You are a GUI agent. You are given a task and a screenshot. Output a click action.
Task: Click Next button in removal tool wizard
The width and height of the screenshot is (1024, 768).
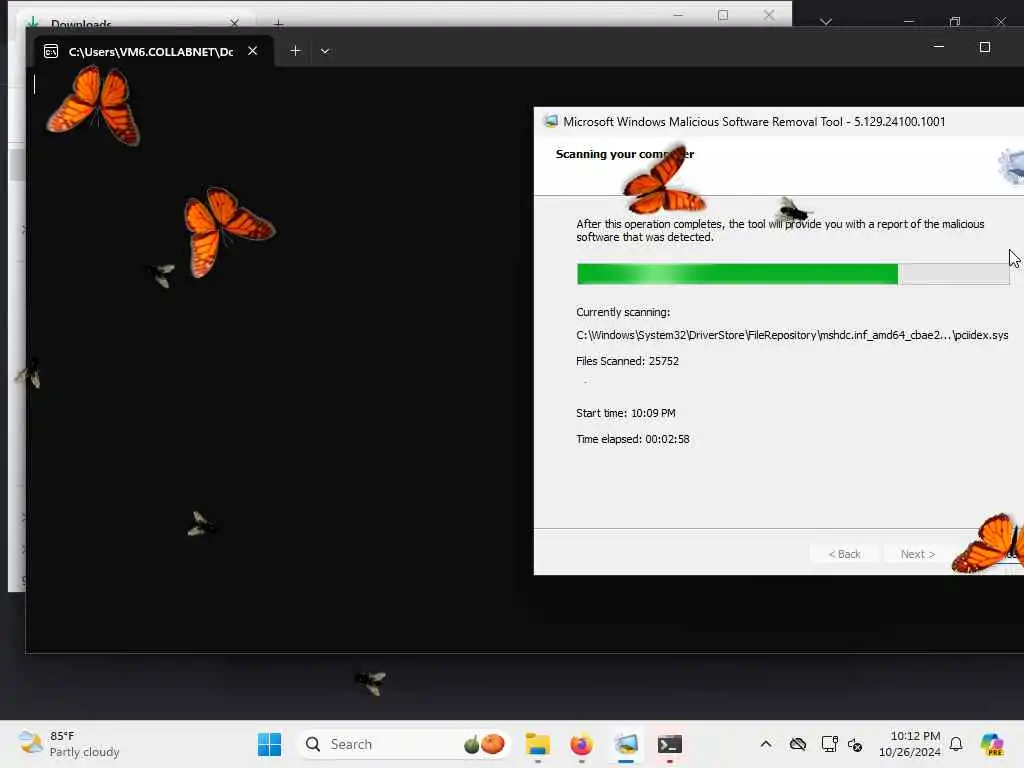(918, 554)
